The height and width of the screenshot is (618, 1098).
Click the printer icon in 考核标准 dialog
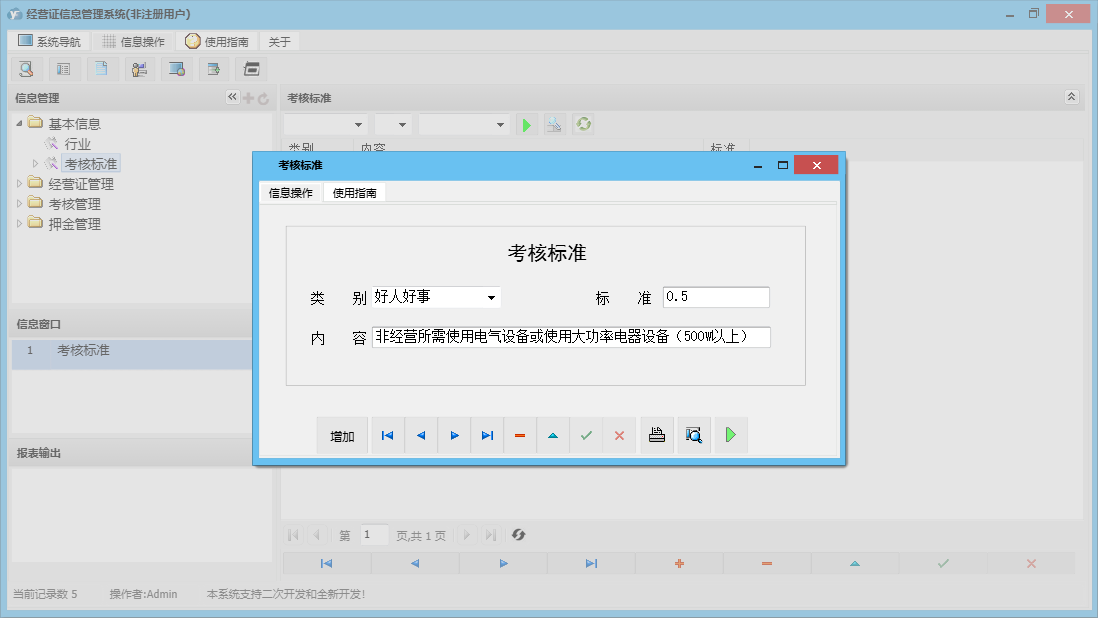[657, 435]
